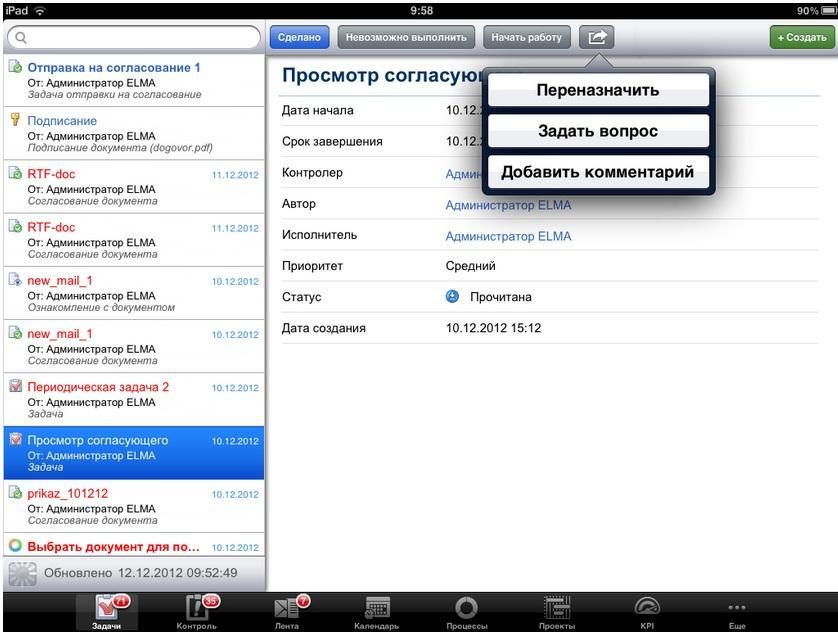
Task: Click the refresh spinner icon near Обновлено
Action: pos(22,573)
